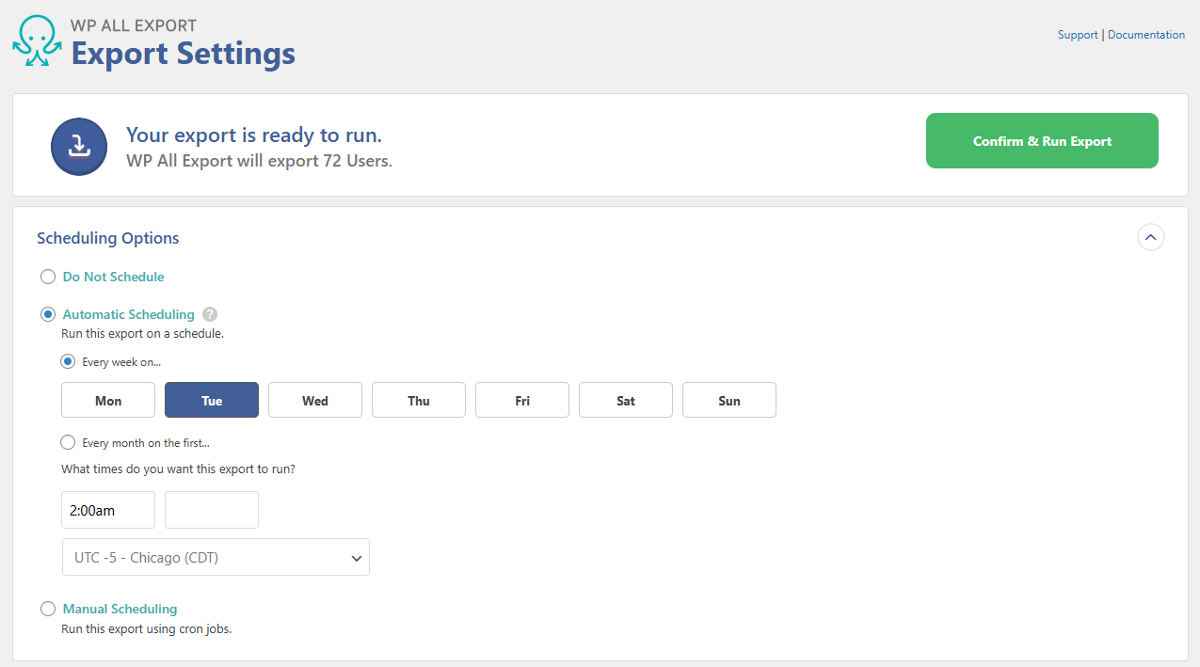Image resolution: width=1200 pixels, height=667 pixels.
Task: Toggle the Wed day button
Action: [x=315, y=400]
